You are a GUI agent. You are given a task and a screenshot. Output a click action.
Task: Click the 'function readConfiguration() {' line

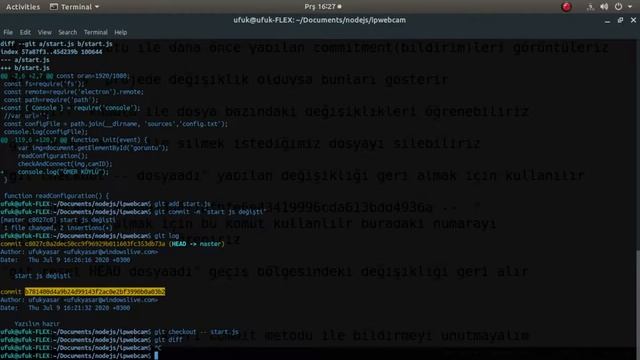pyautogui.click(x=56, y=196)
